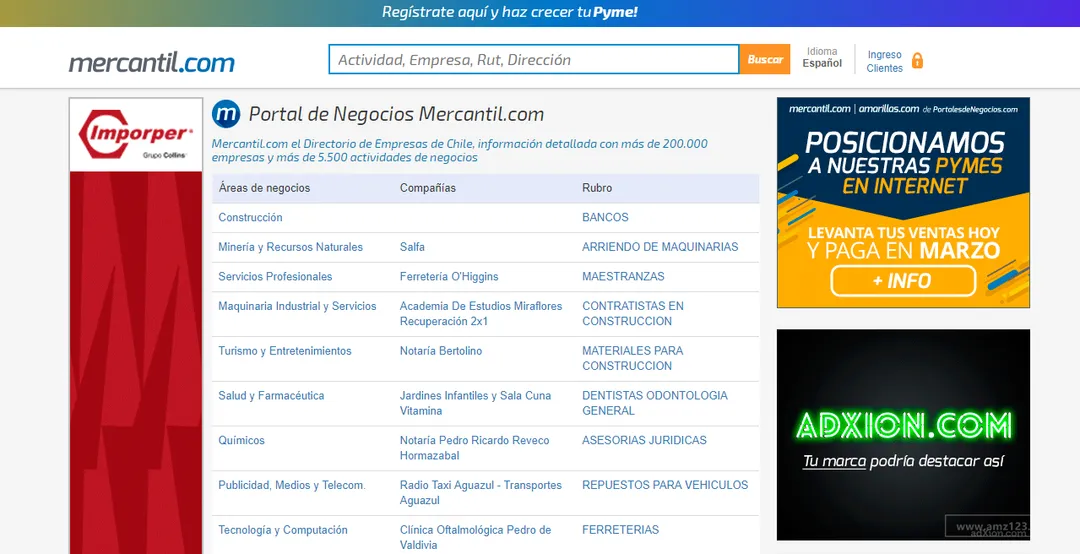The width and height of the screenshot is (1080, 554).
Task: Open DENTISTAS ODONTOLOGIA GENERAL rubro
Action: pyautogui.click(x=654, y=403)
